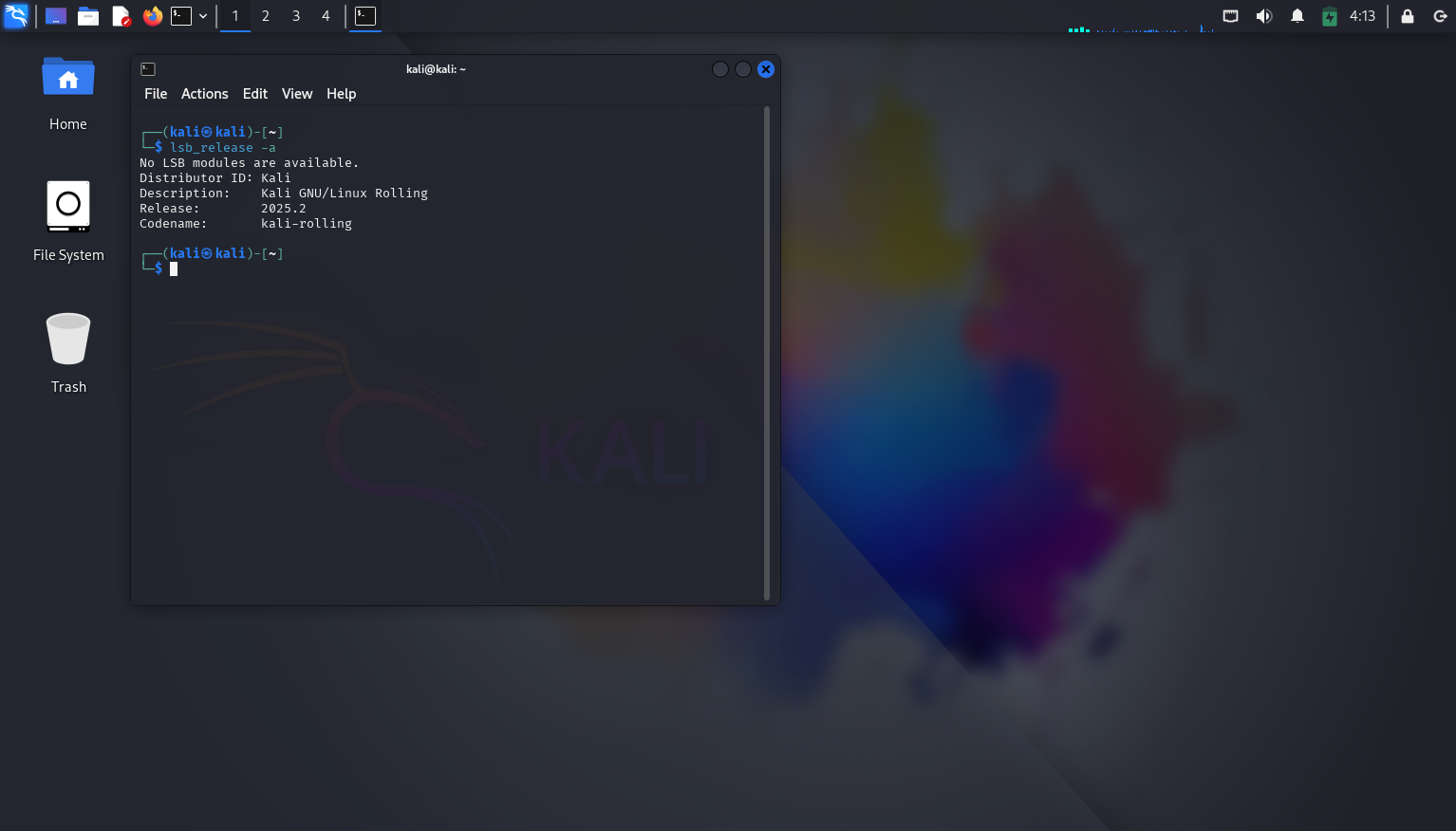The height and width of the screenshot is (831, 1456).
Task: Click the release value '2025.2'
Action: 284,209
